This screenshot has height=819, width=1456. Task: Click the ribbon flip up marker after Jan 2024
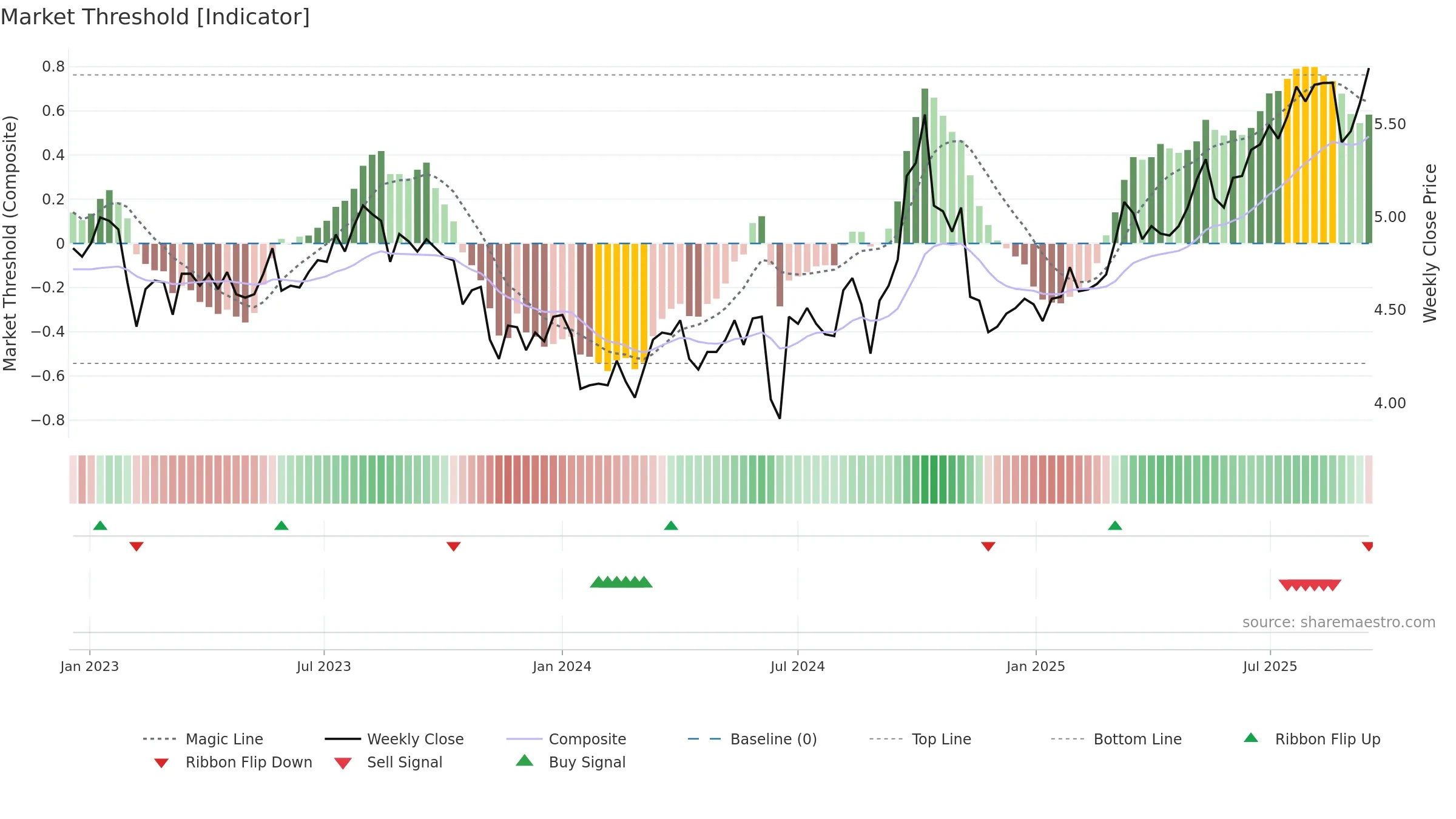tap(671, 525)
